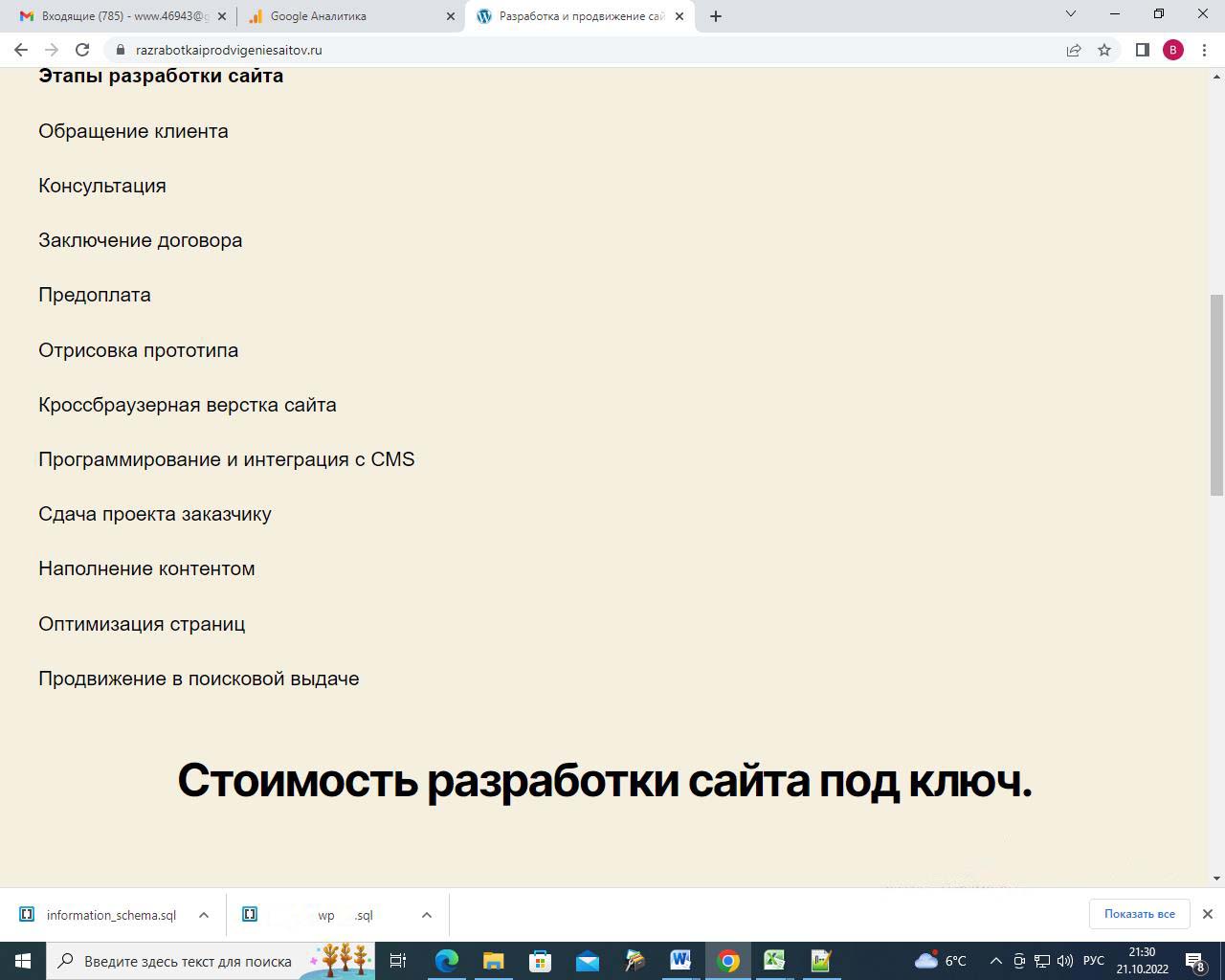This screenshot has width=1225, height=980.
Task: Reload the current page
Action: pos(82,50)
